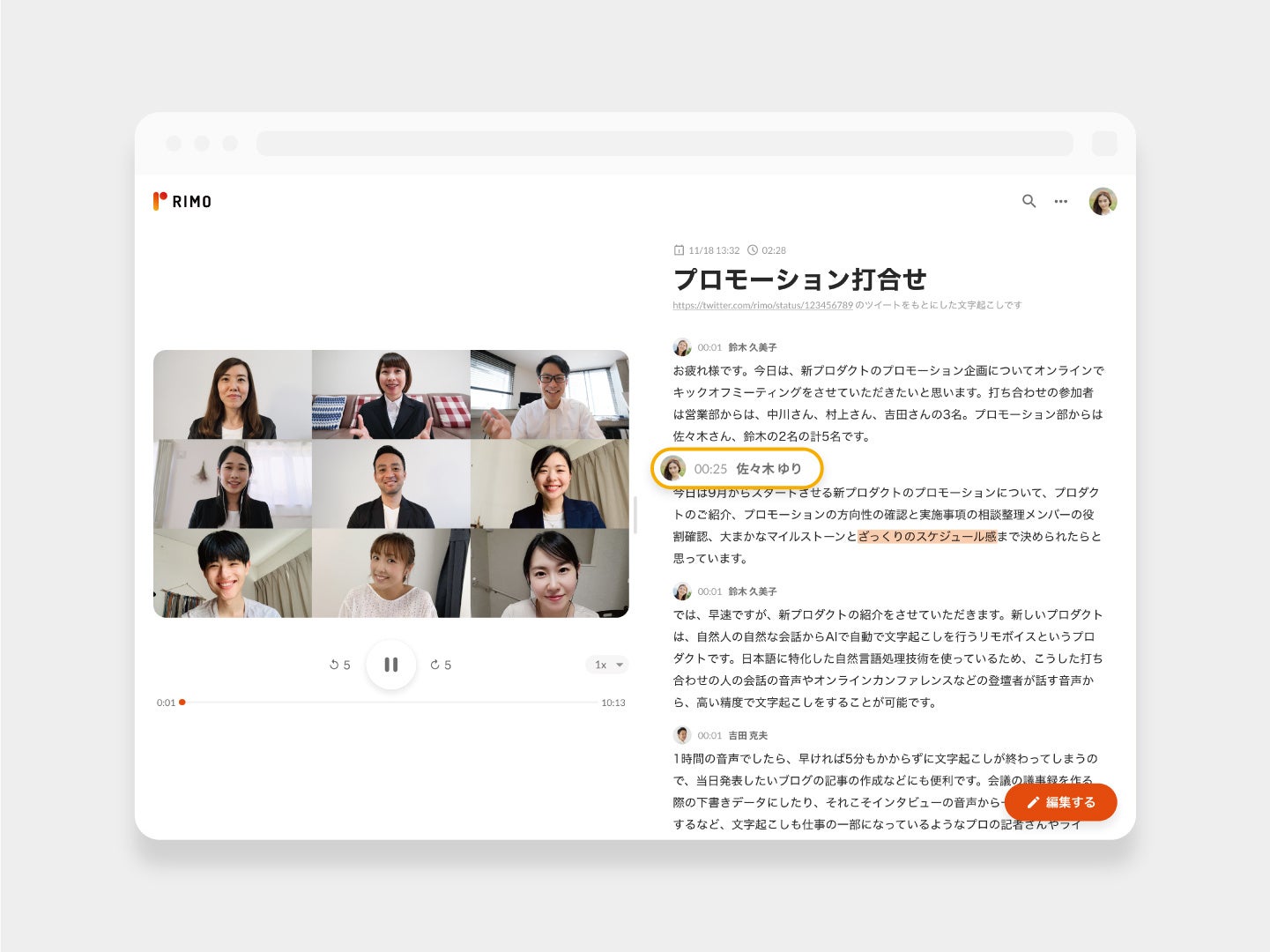Open the search magnifier icon

[x=1029, y=201]
